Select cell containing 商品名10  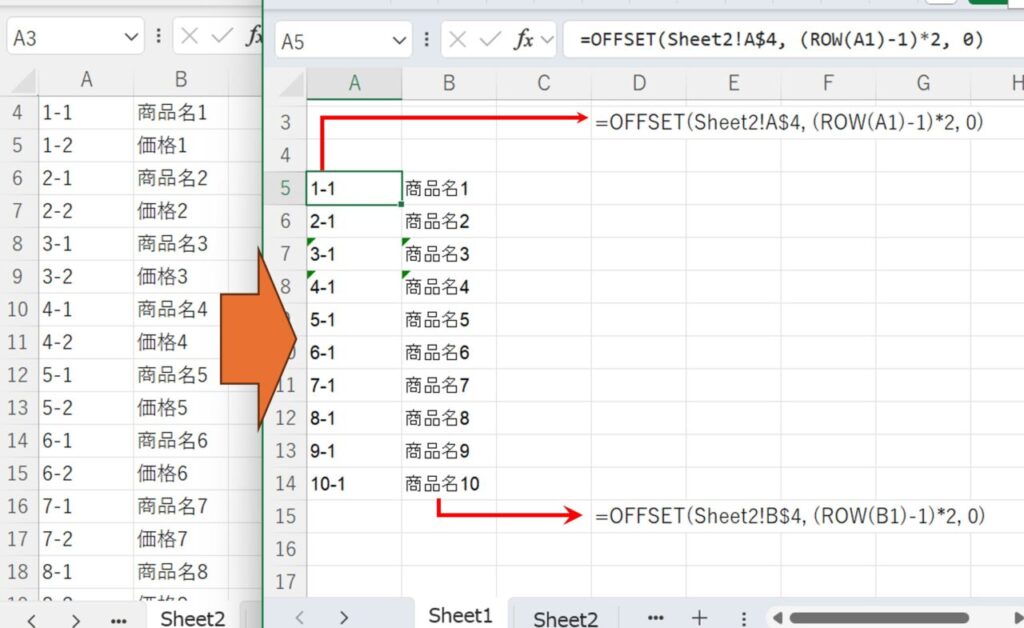pos(449,483)
